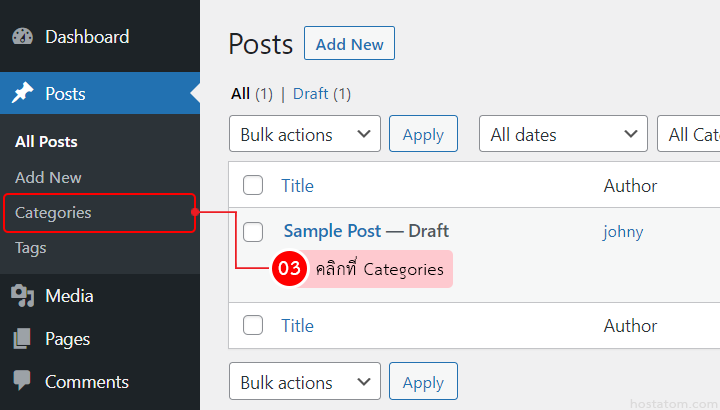Click the Dashboard gauge icon
The image size is (720, 410).
point(22,37)
